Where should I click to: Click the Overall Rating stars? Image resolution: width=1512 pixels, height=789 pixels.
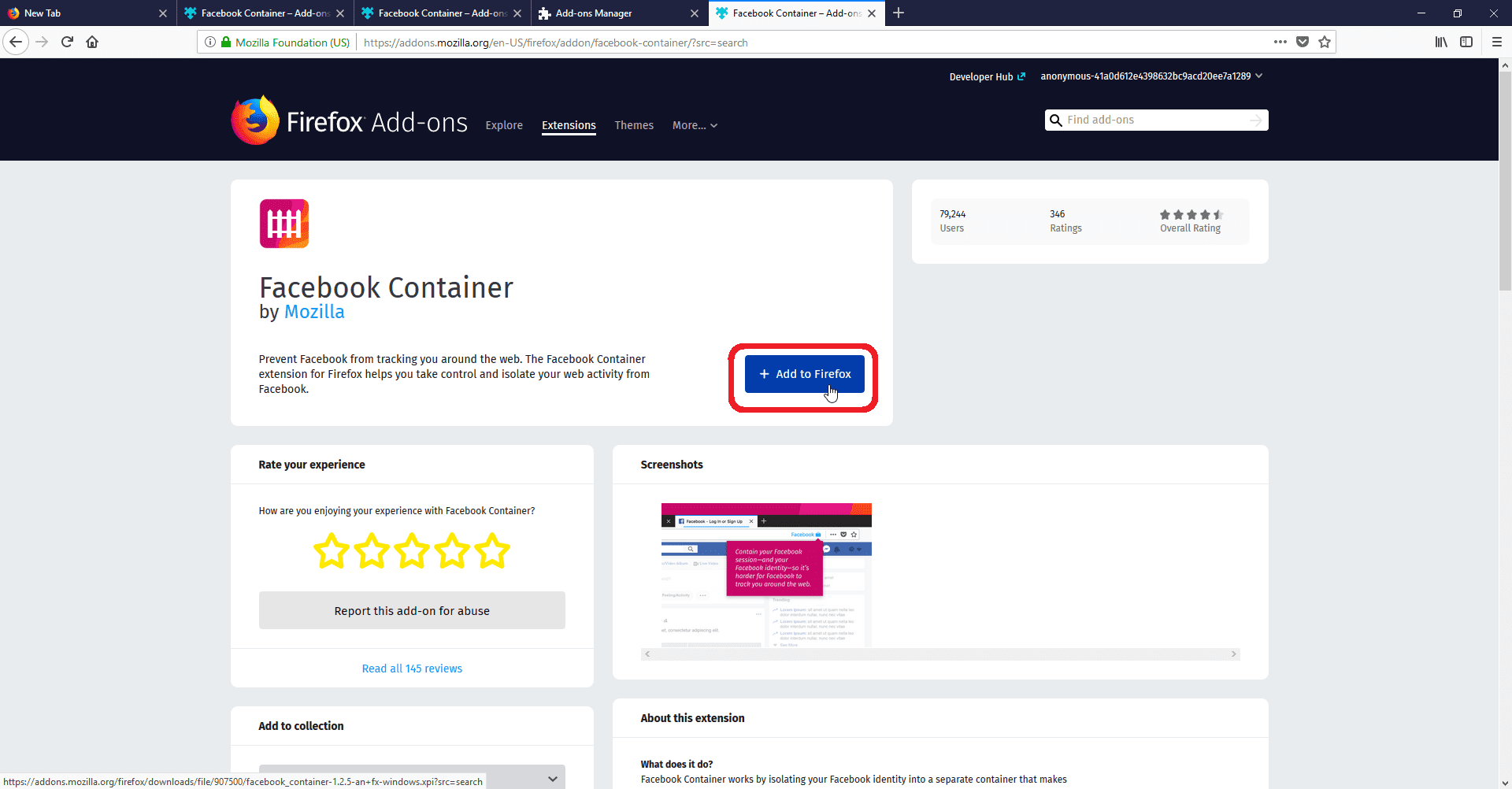click(1191, 214)
